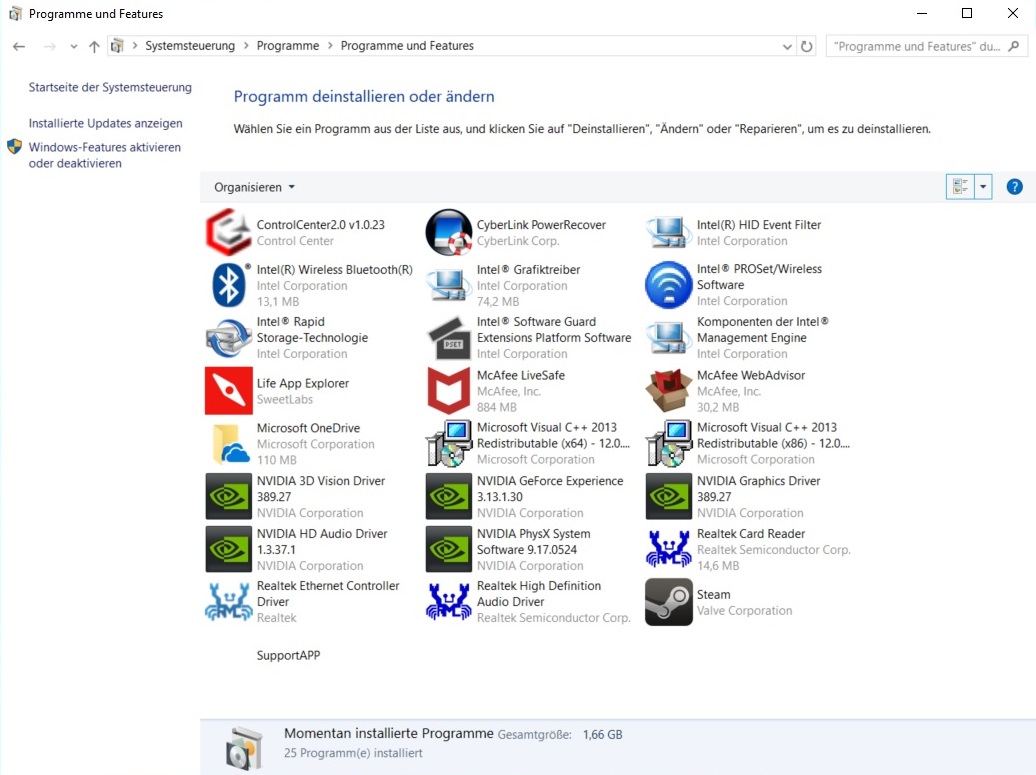This screenshot has width=1036, height=775.
Task: Open Windows-Features aktivieren oder deaktivieren
Action: click(104, 155)
